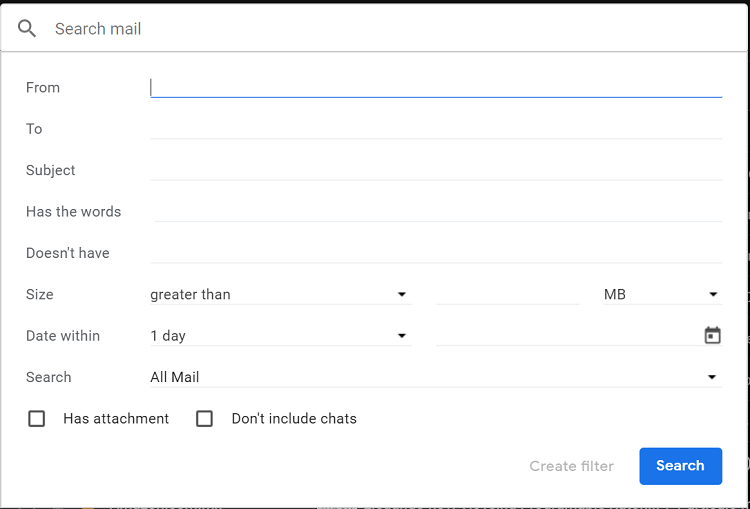Click the Doesn't have input field
The width and height of the screenshot is (750, 509).
[x=436, y=253]
